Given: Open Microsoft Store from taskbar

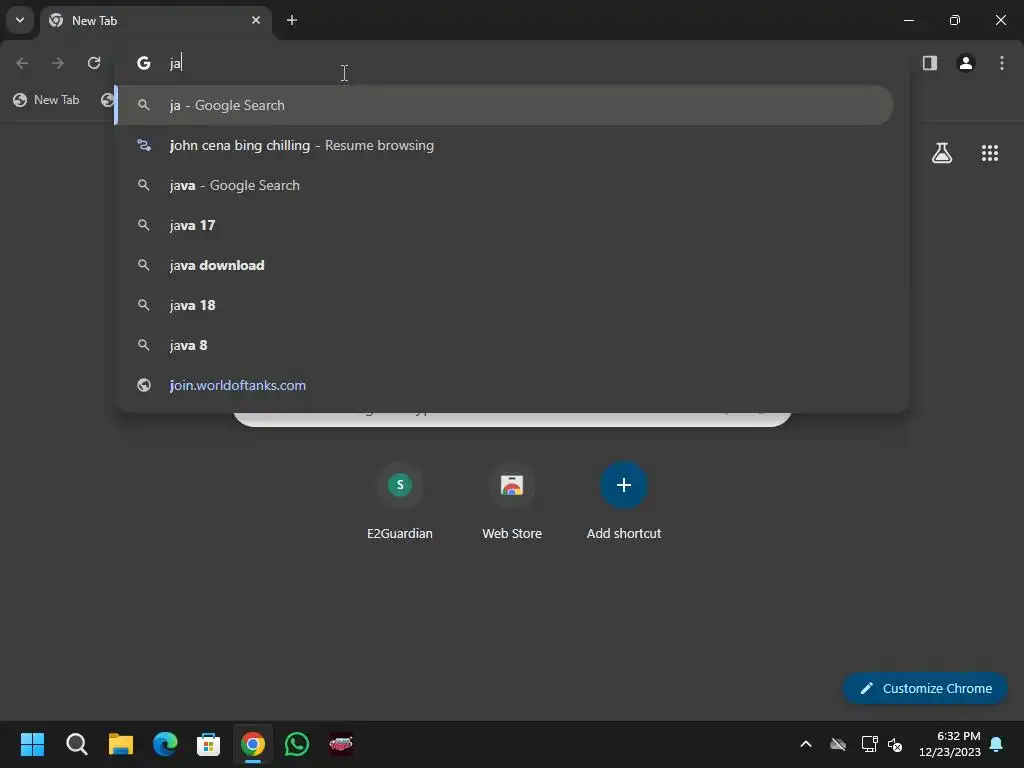Looking at the screenshot, I should pyautogui.click(x=208, y=744).
